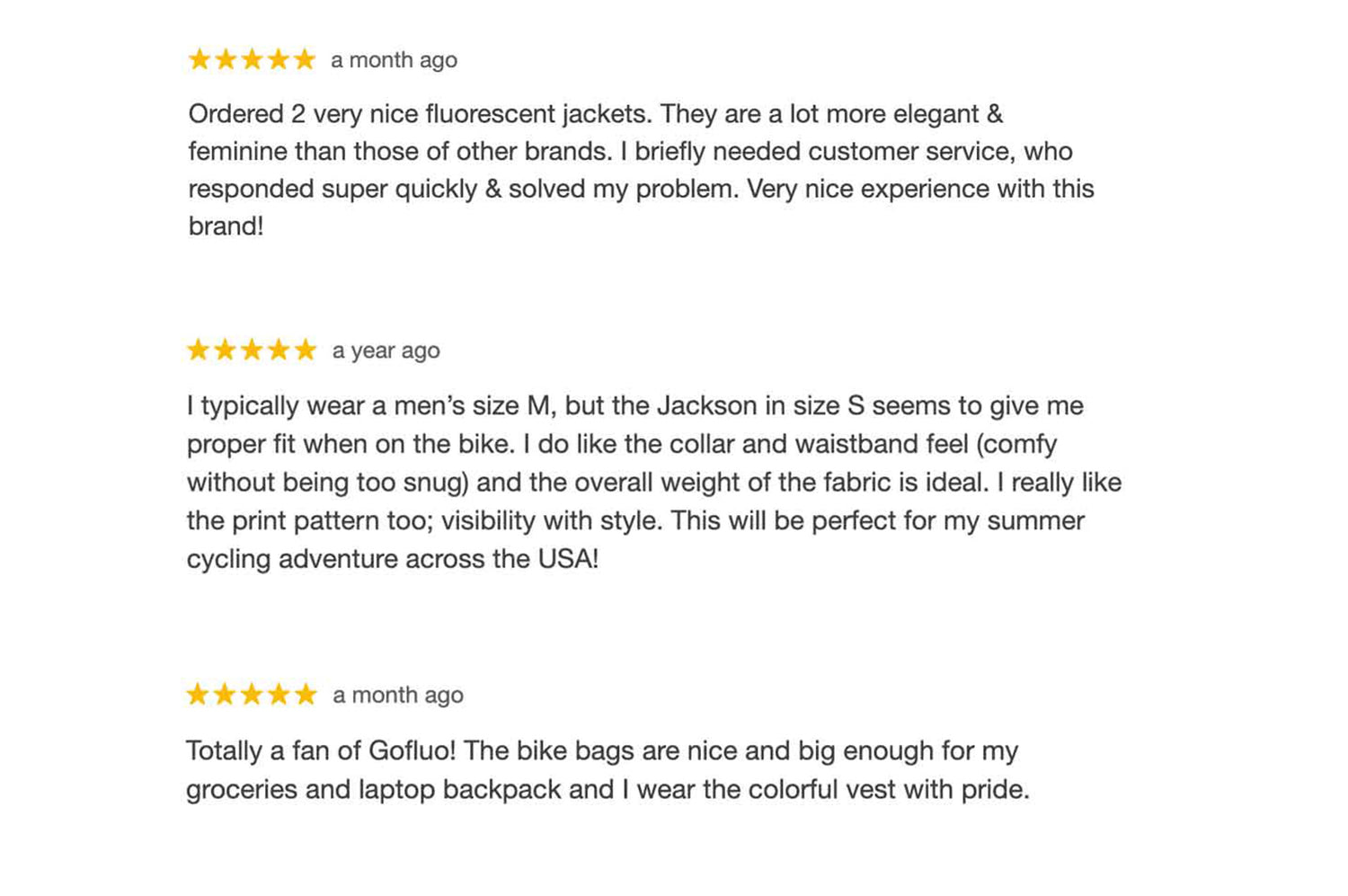Click the first star of the fluorescent jackets review
Image resolution: width=1348 pixels, height=896 pixels.
point(200,60)
